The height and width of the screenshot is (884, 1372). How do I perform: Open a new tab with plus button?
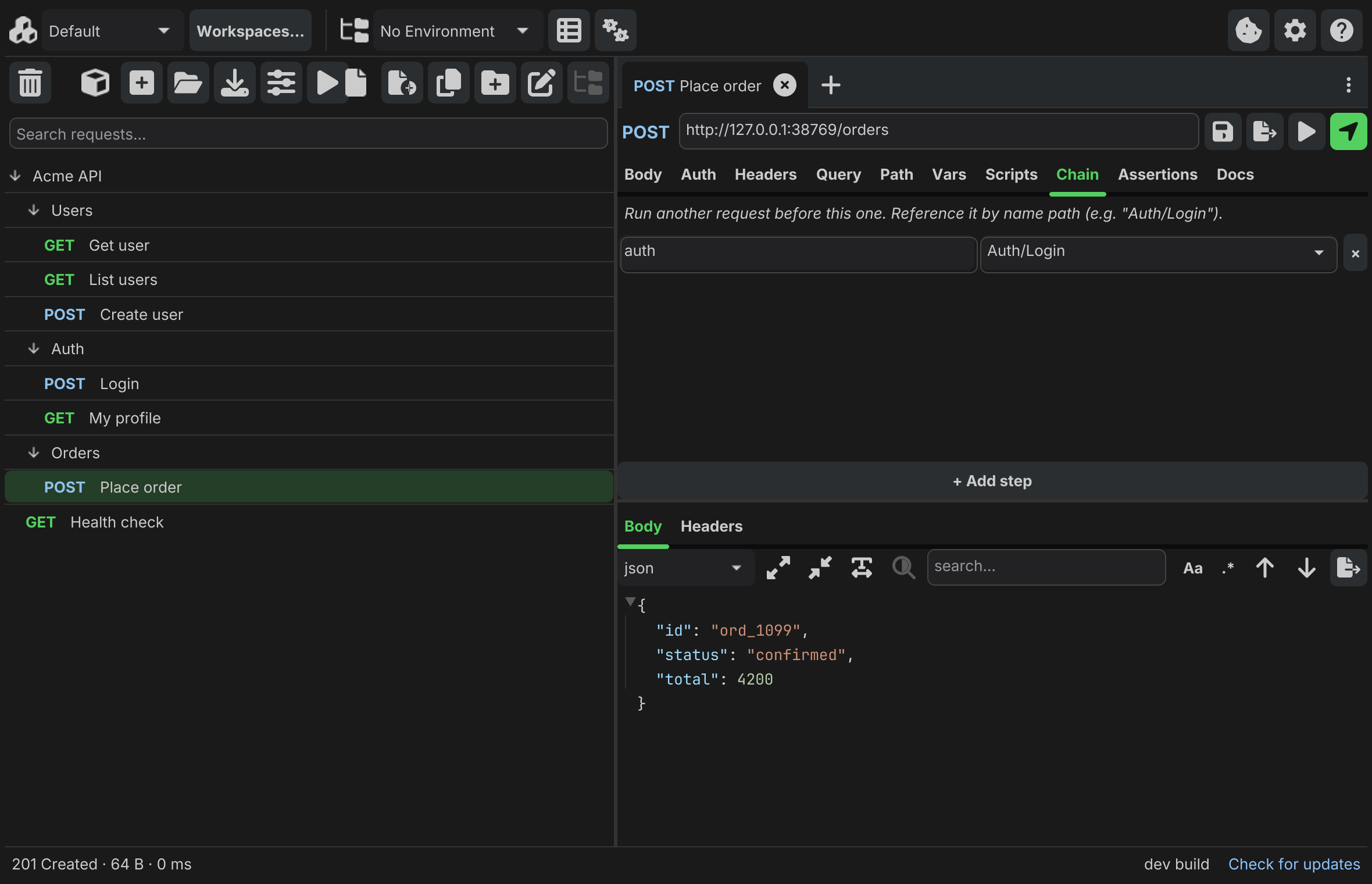pyautogui.click(x=831, y=85)
